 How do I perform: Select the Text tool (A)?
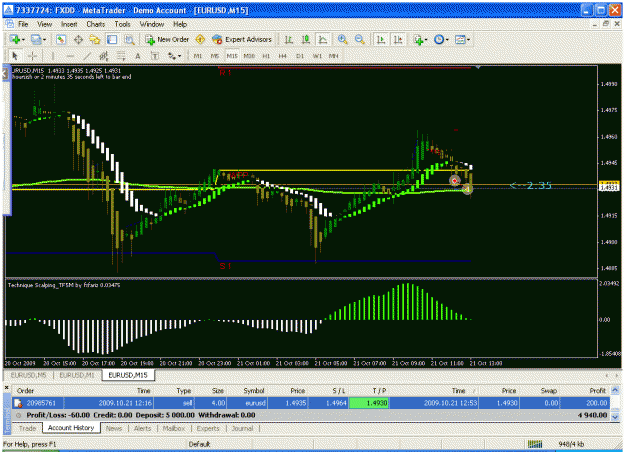click(138, 56)
